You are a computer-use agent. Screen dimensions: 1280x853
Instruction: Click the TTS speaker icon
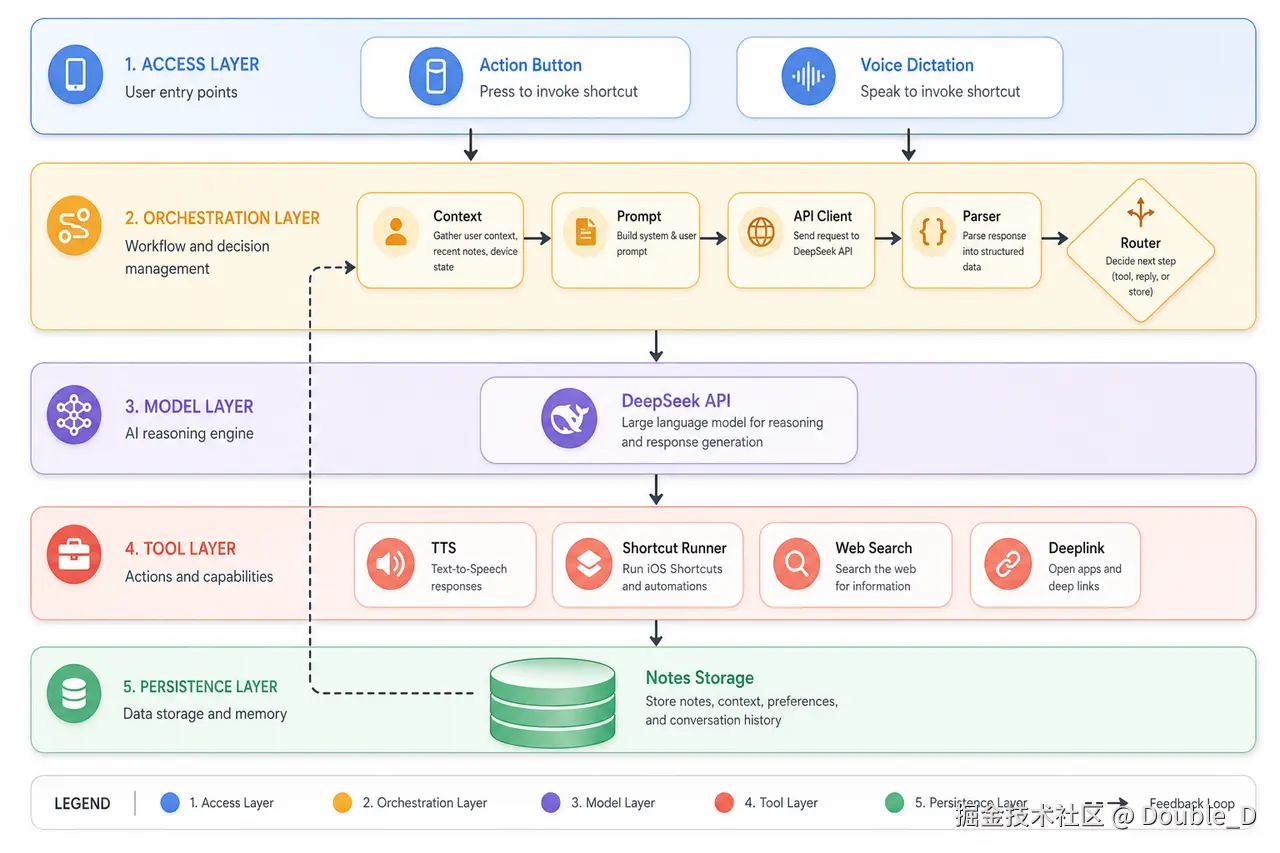390,564
